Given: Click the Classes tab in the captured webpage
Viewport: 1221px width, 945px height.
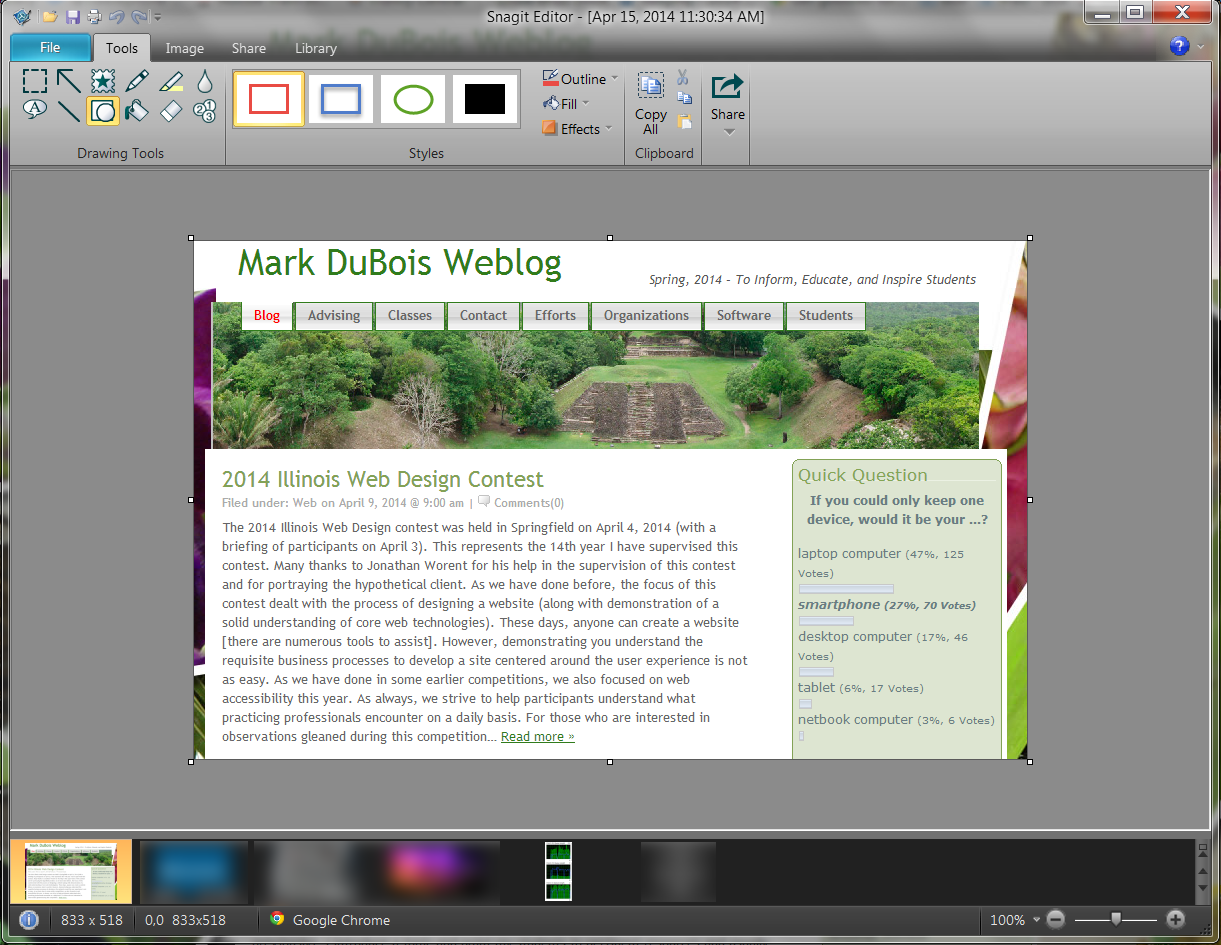Looking at the screenshot, I should click(x=410, y=316).
